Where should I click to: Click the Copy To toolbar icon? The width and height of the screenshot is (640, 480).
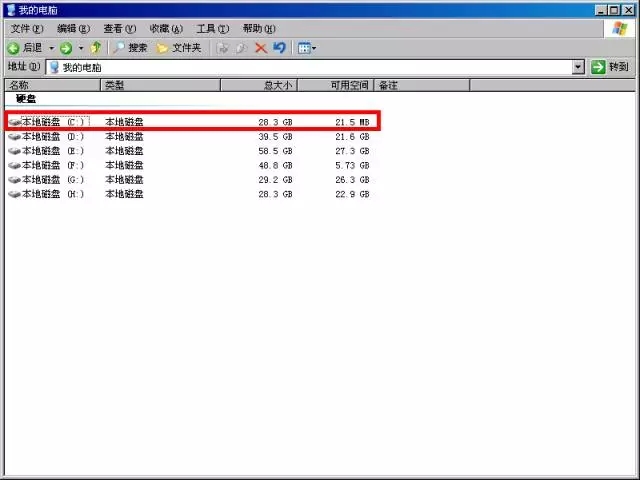pyautogui.click(x=241, y=48)
